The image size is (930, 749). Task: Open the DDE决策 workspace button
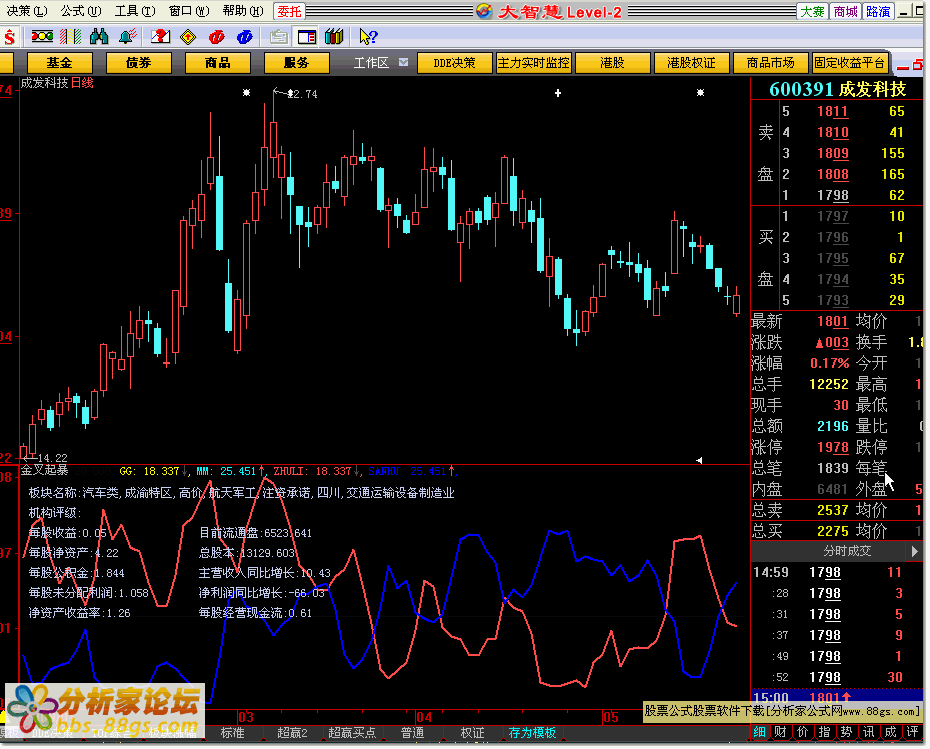point(454,63)
